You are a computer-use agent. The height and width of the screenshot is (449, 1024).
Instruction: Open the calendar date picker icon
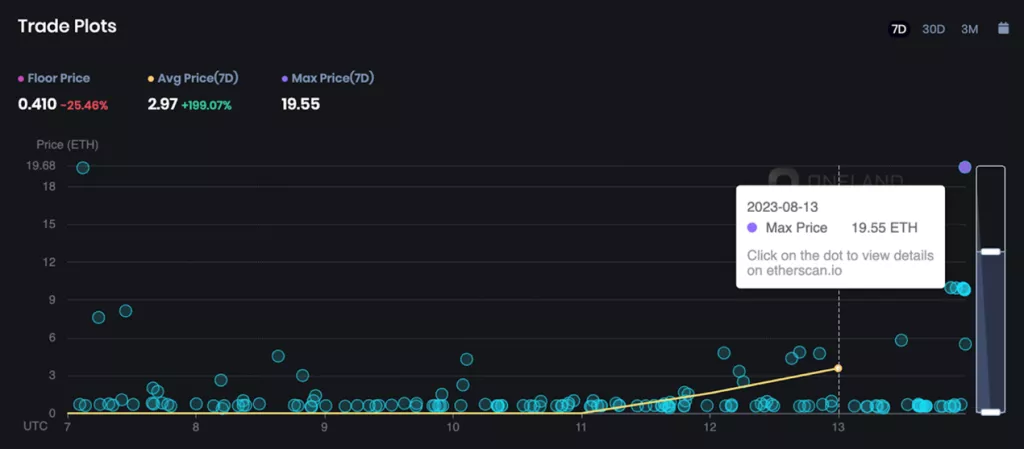click(1003, 29)
